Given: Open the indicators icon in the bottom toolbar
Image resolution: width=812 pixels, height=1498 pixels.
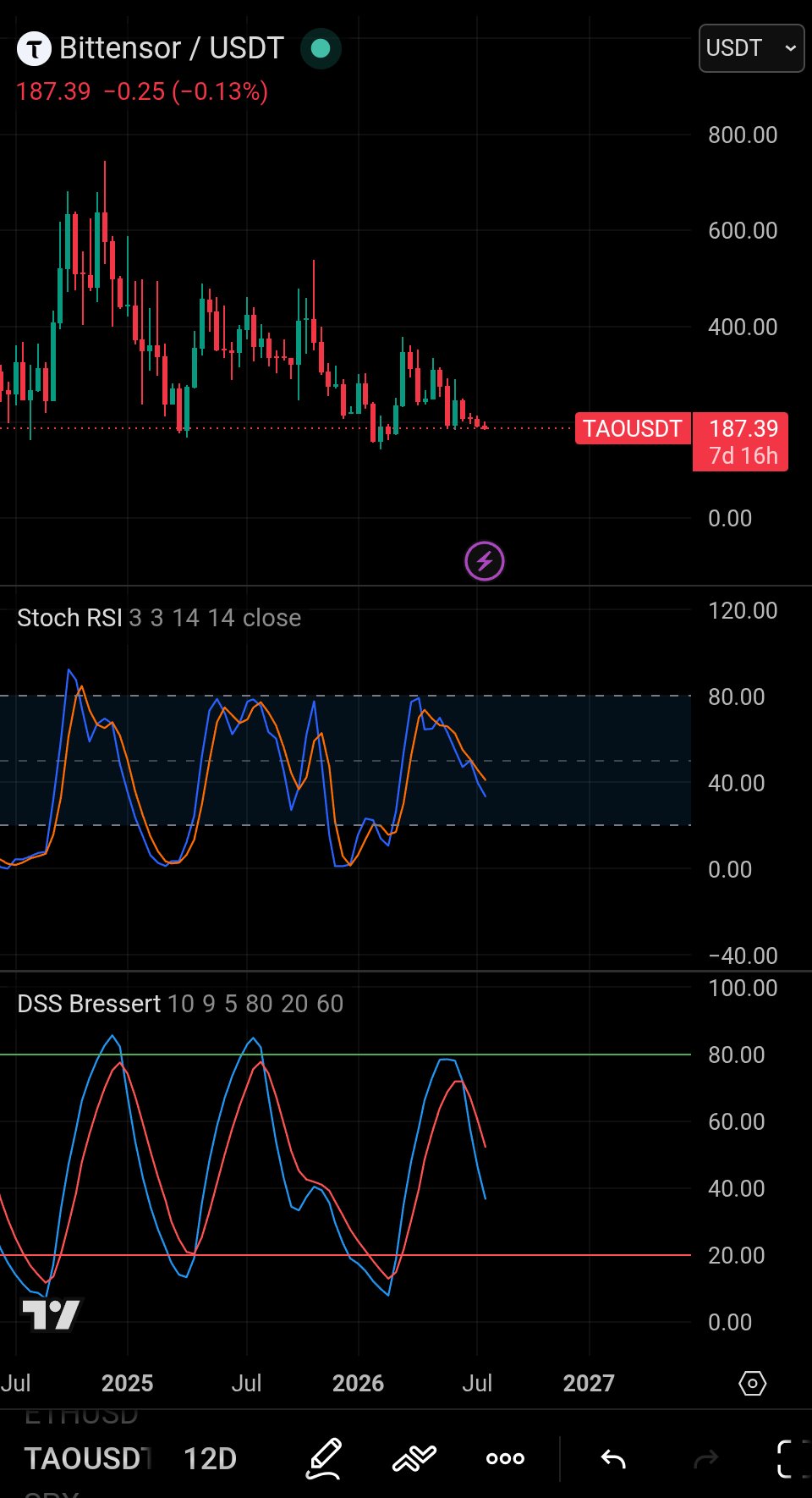Looking at the screenshot, I should click(414, 1458).
